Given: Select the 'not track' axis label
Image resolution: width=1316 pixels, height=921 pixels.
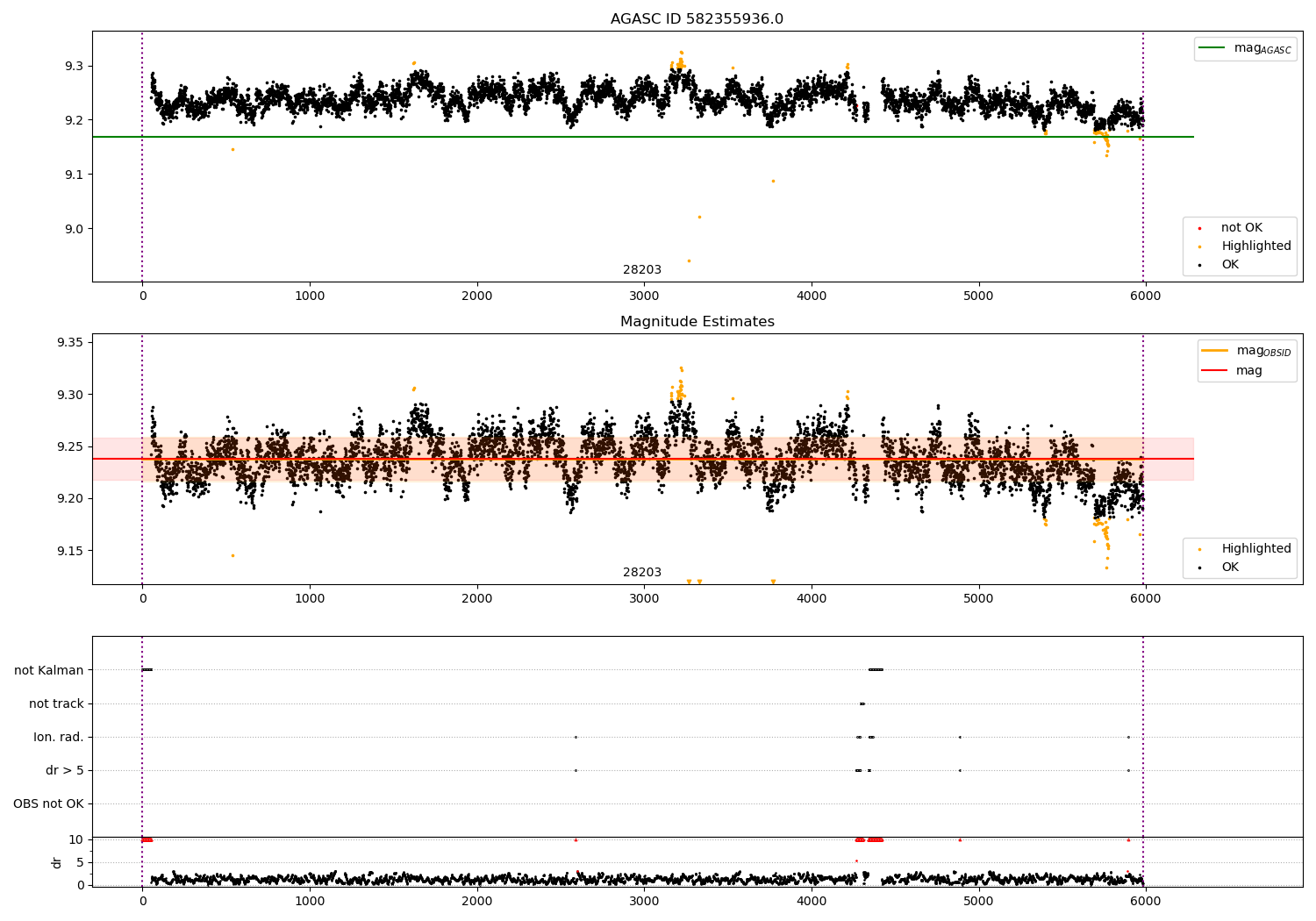Looking at the screenshot, I should tap(56, 703).
